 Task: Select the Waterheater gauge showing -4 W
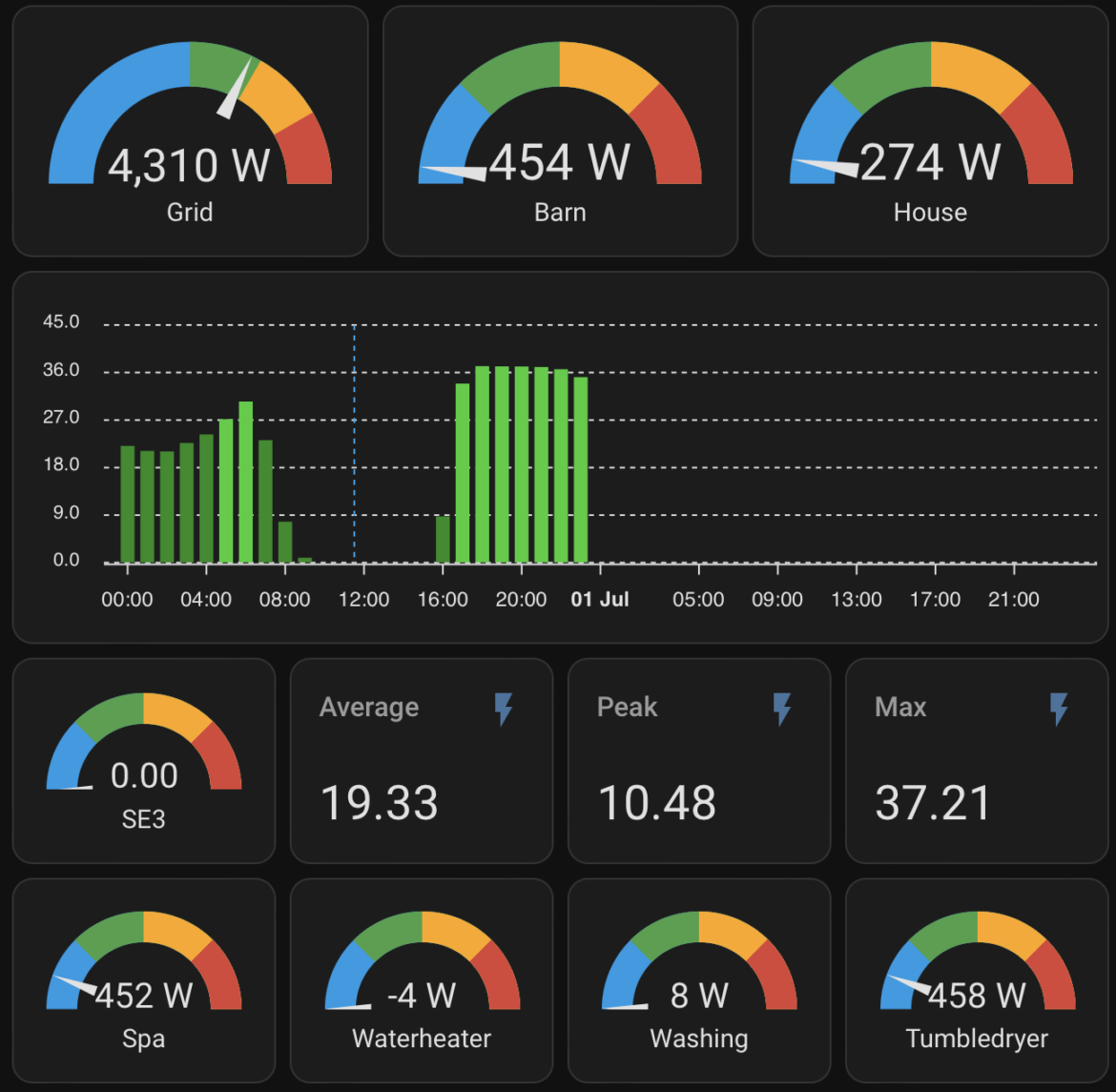[x=422, y=979]
